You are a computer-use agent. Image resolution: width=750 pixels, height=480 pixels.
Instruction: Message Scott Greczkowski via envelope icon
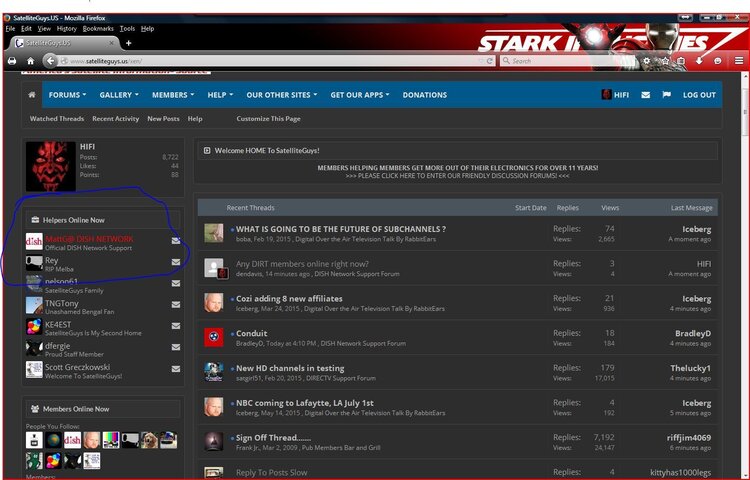click(176, 369)
